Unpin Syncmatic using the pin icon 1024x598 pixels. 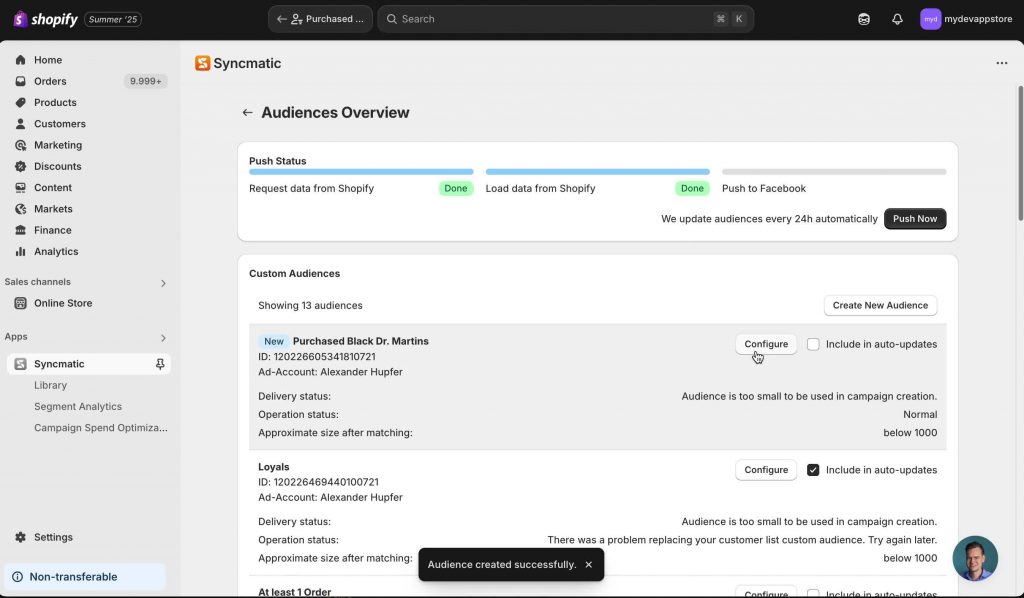pyautogui.click(x=160, y=364)
